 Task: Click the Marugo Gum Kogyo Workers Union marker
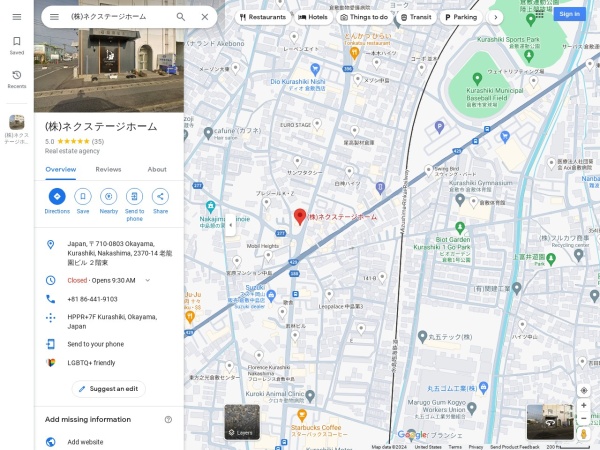click(x=472, y=408)
